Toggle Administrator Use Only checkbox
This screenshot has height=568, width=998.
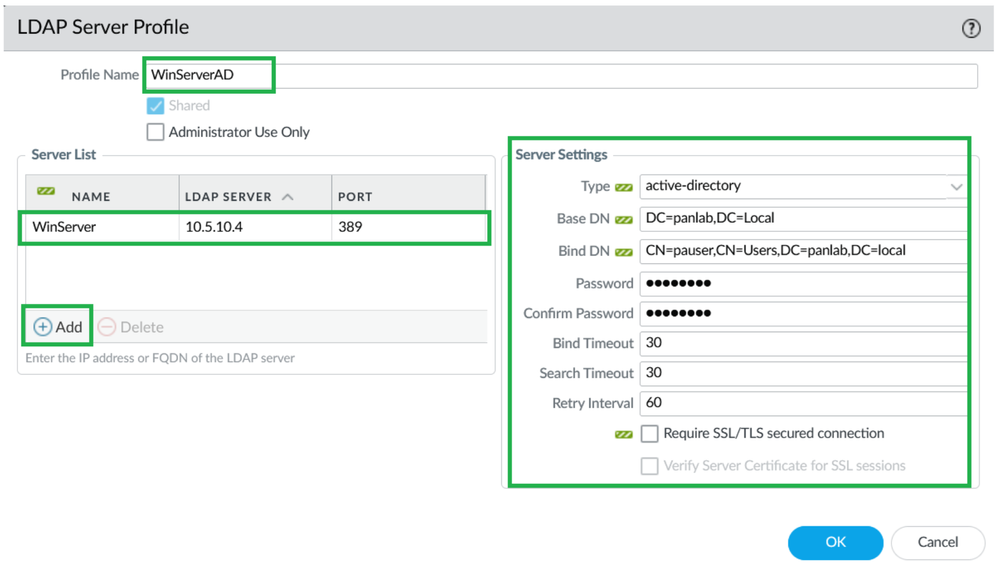[x=156, y=132]
